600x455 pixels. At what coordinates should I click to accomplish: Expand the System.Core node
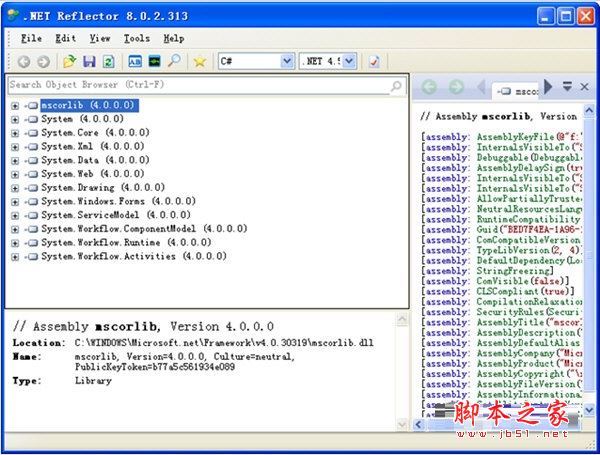[x=15, y=133]
